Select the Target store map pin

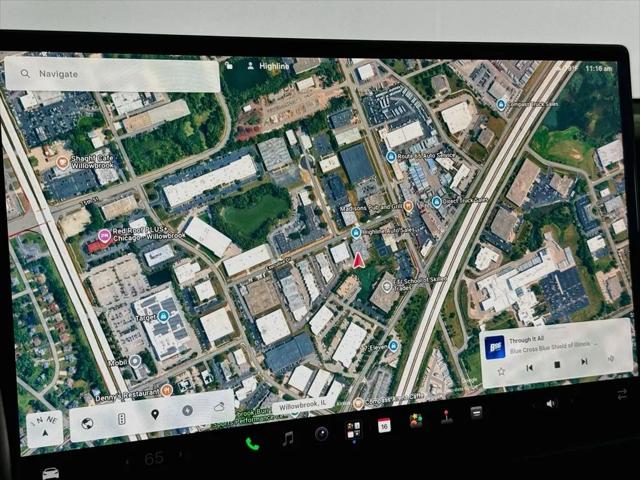(163, 316)
